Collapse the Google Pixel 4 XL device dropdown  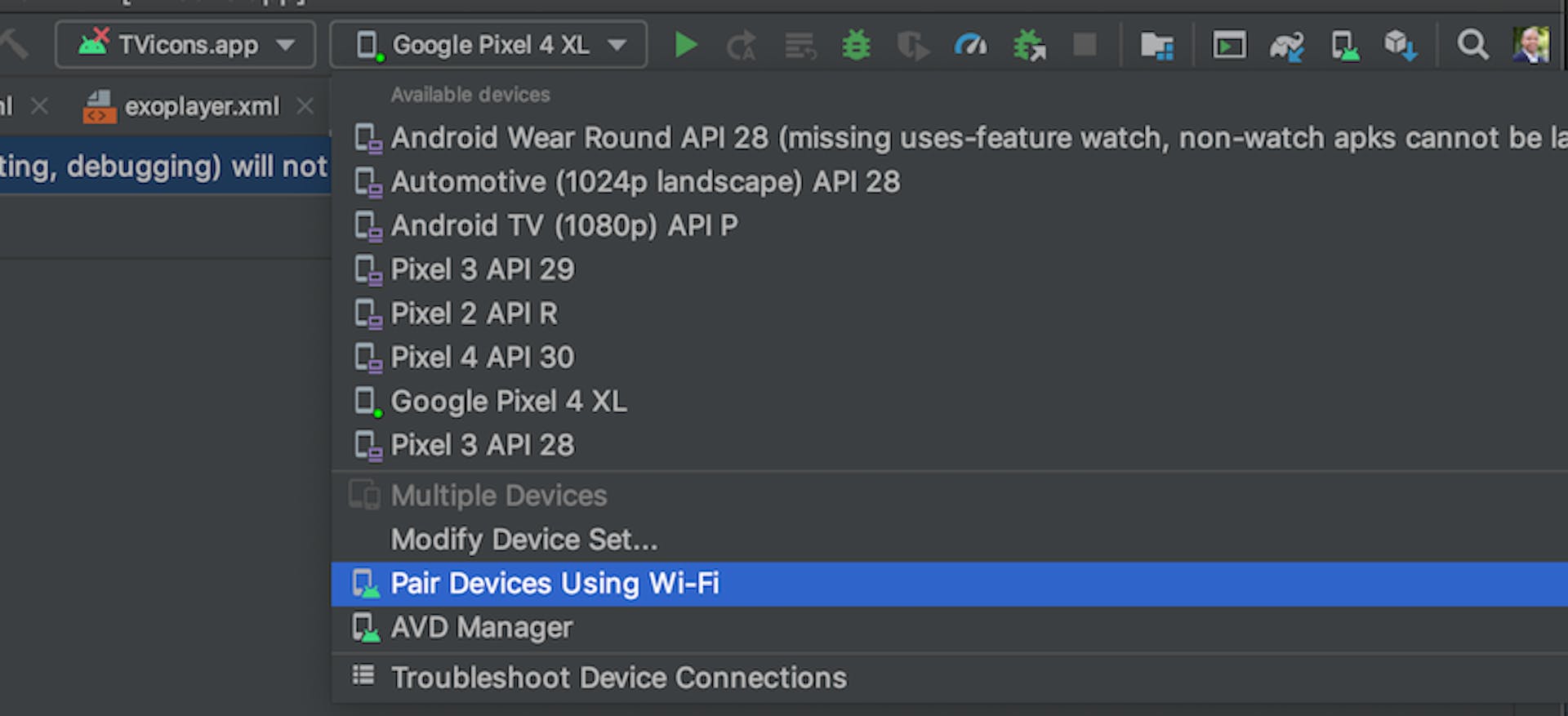(488, 44)
